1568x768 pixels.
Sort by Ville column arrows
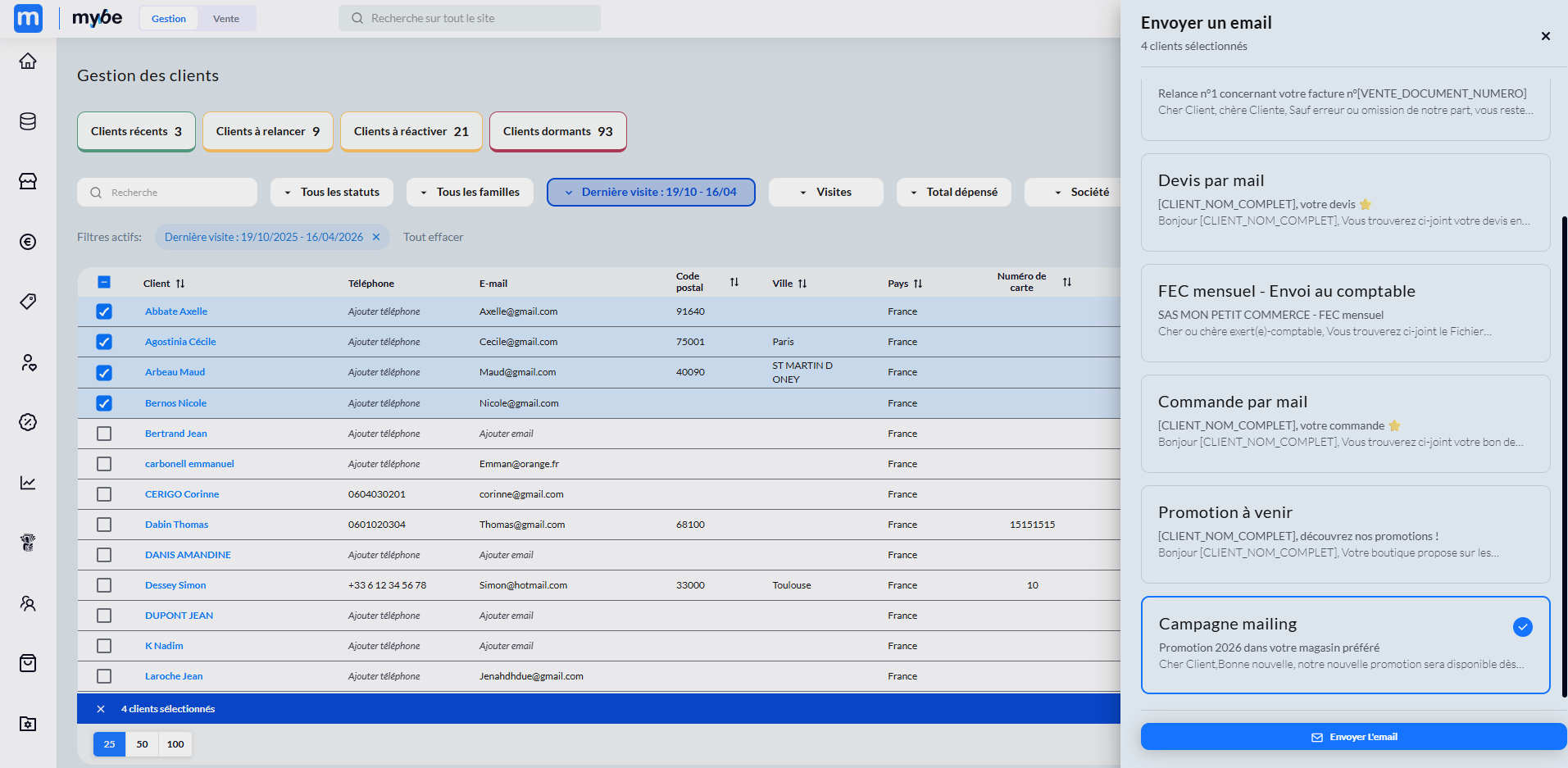click(802, 284)
